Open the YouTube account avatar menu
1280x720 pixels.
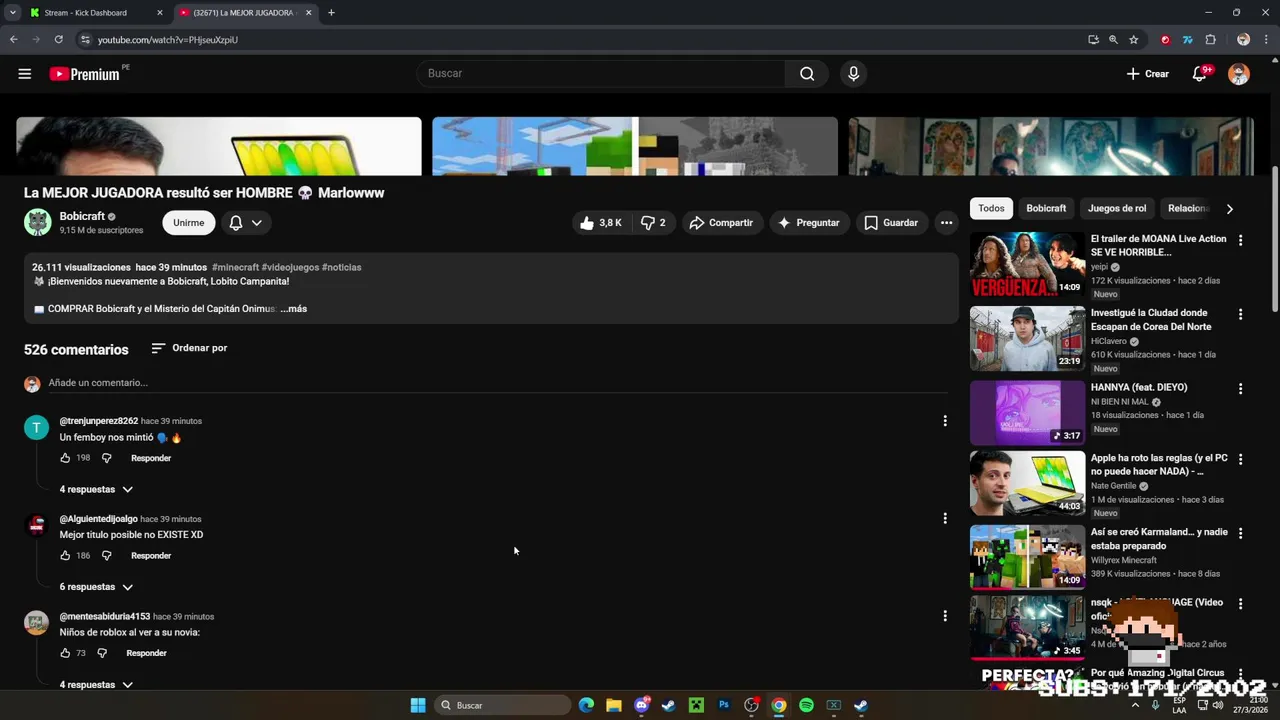pyautogui.click(x=1239, y=74)
